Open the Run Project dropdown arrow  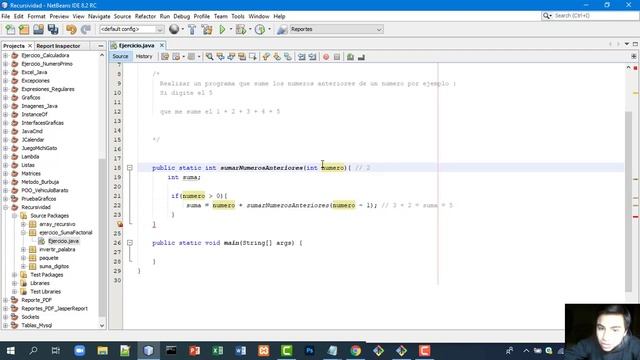point(231,29)
